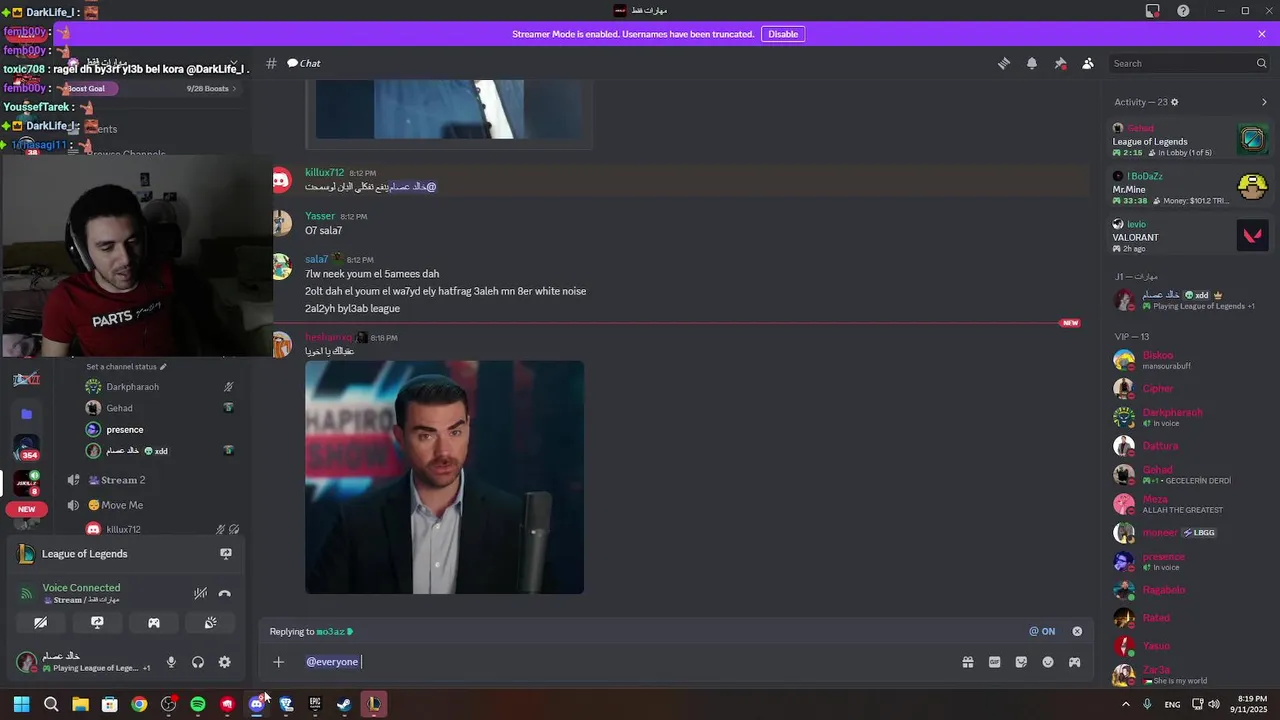The height and width of the screenshot is (720, 1280).
Task: Disconnect from voice channel
Action: click(225, 593)
